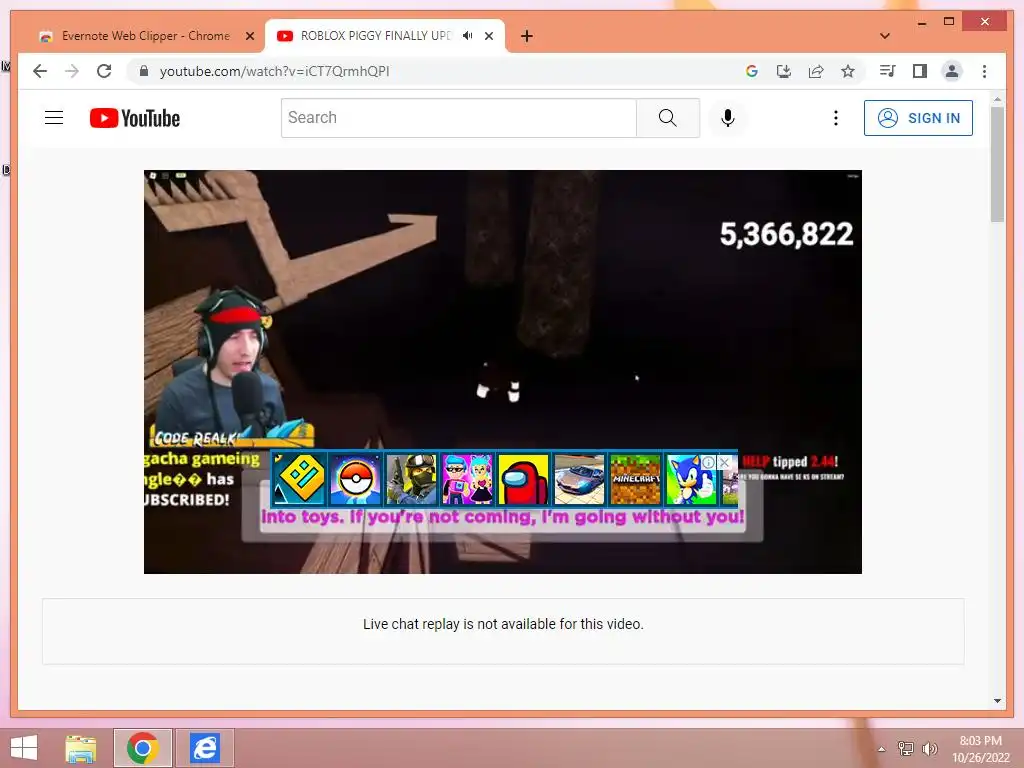Click the Among Us red crewmate ad

(523, 479)
